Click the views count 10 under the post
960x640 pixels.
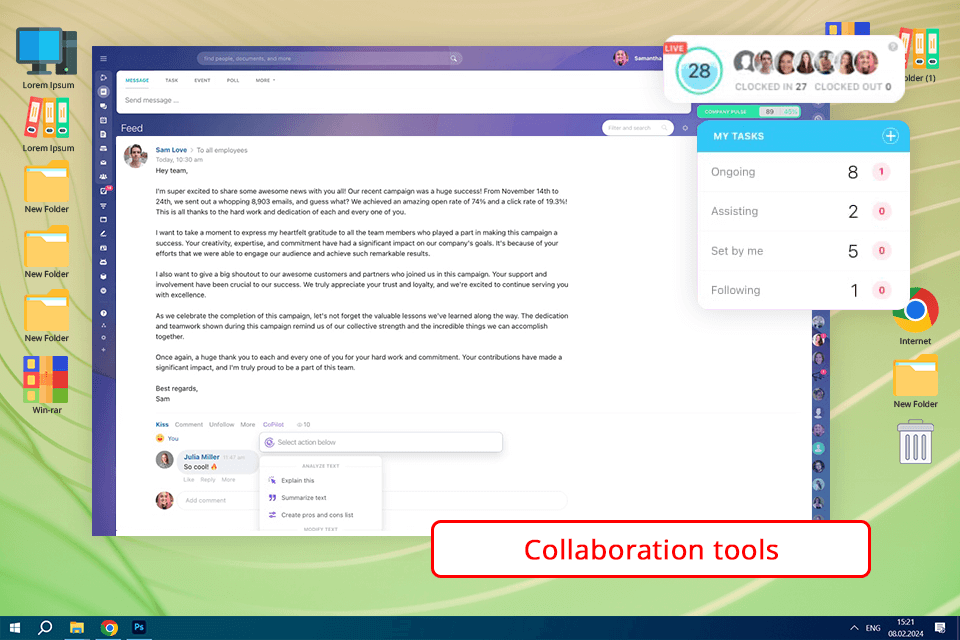pyautogui.click(x=304, y=424)
